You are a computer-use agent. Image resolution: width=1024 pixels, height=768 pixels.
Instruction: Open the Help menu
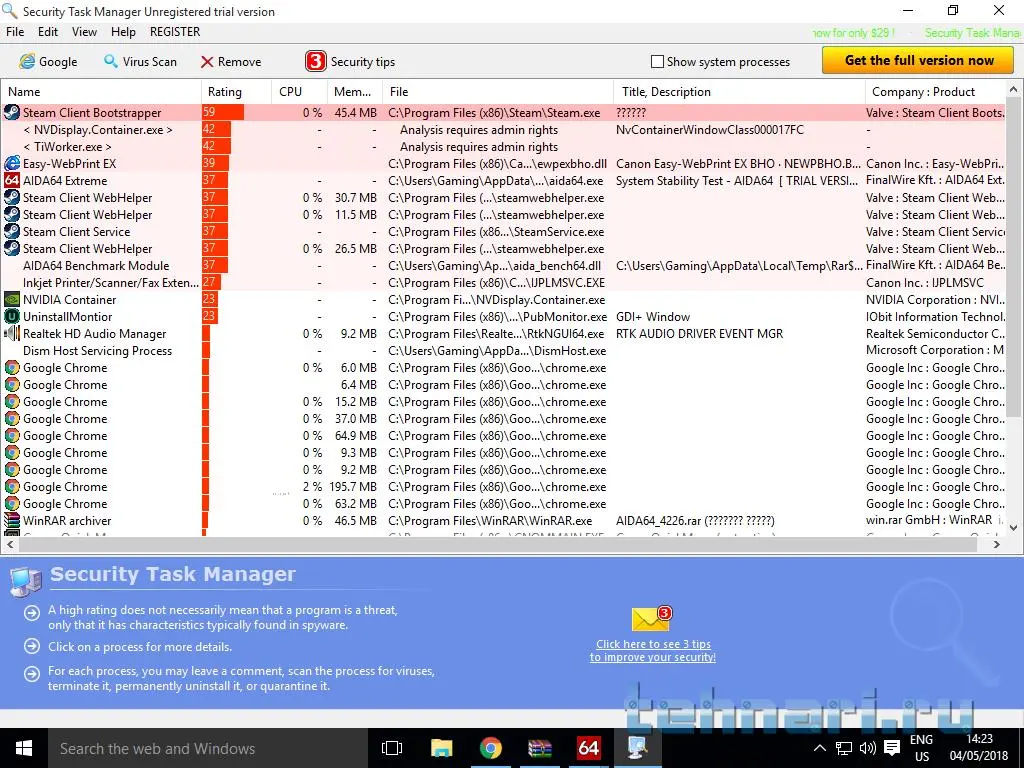click(123, 32)
